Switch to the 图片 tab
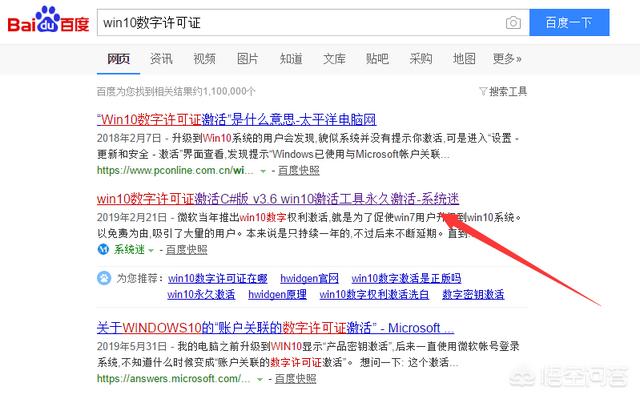The image size is (640, 399). pos(248,59)
